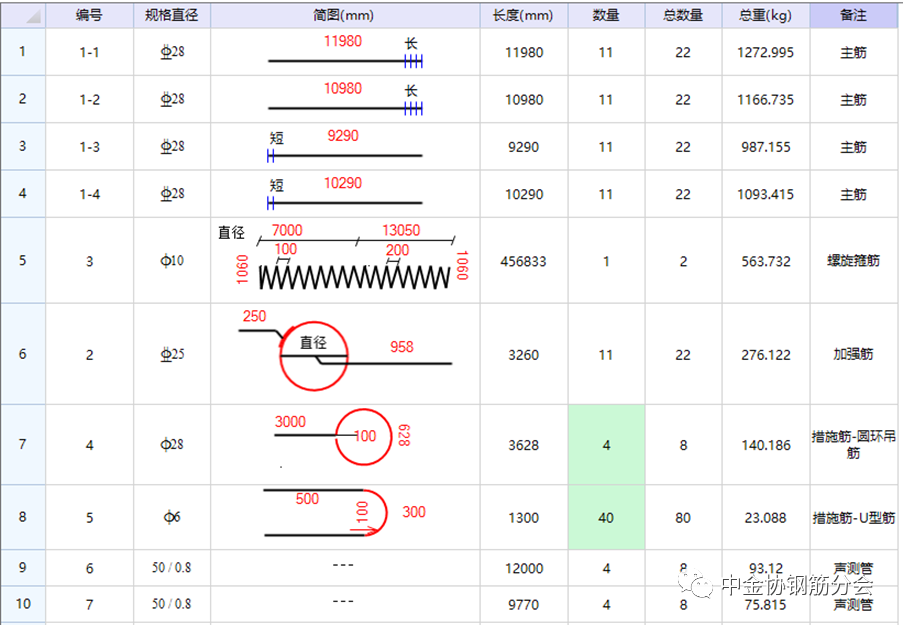Screen dimensions: 903x625
Task: Click total weight 140.186
Action: 765,445
